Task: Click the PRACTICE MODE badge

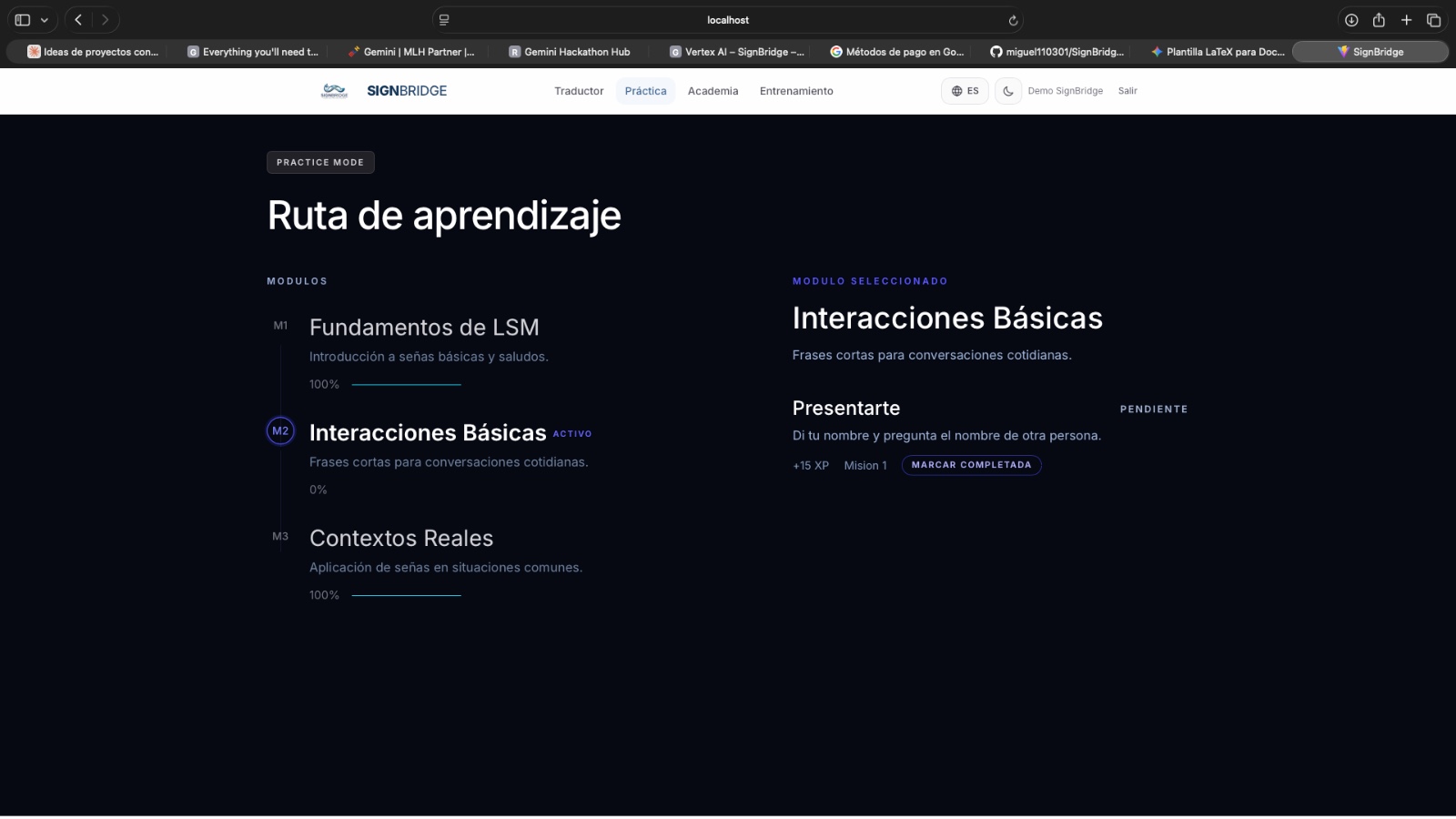Action: pos(320,162)
